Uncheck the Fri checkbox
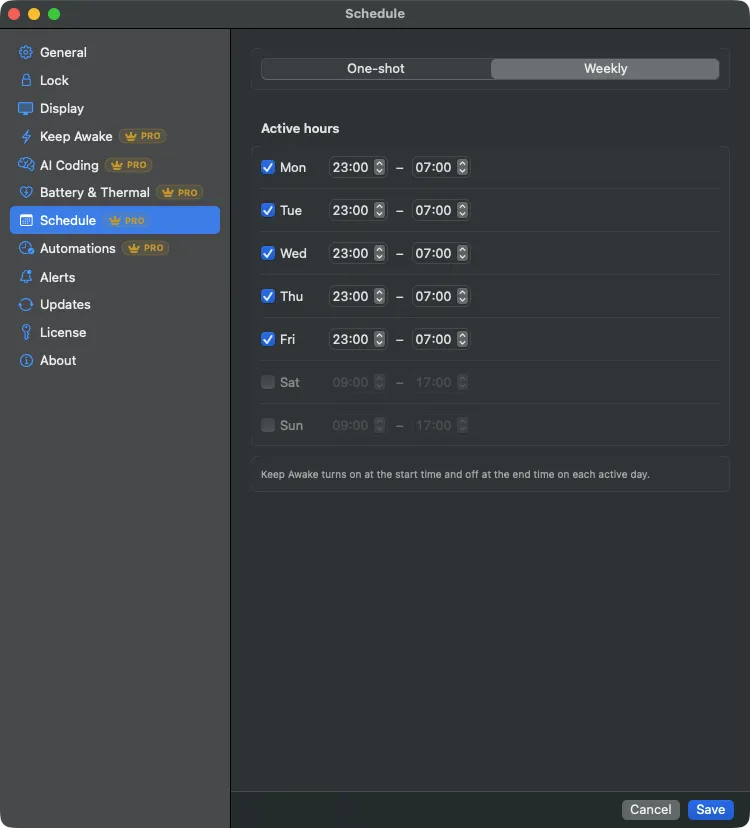This screenshot has height=828, width=750. coord(268,339)
